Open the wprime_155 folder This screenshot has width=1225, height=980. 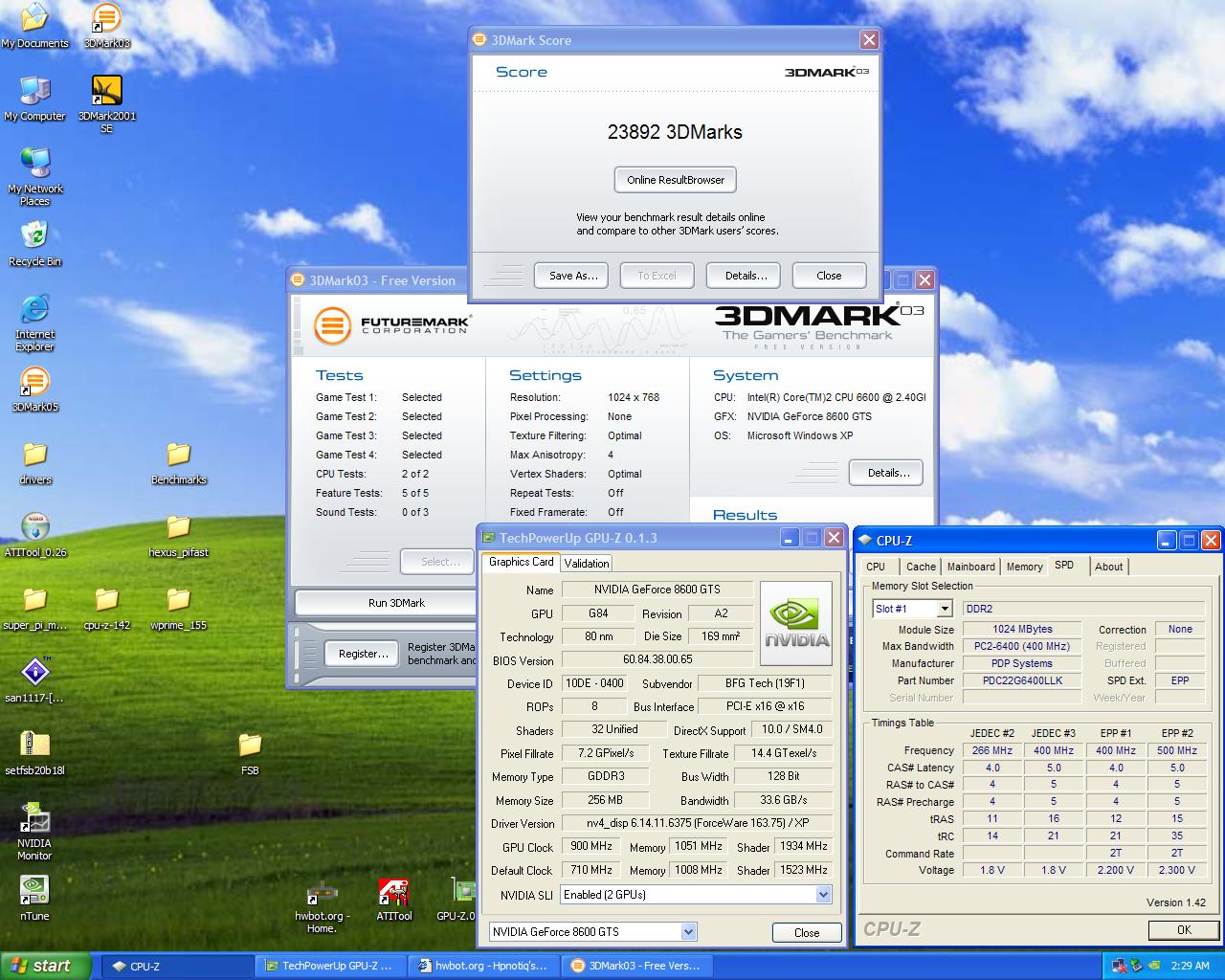pos(178,608)
